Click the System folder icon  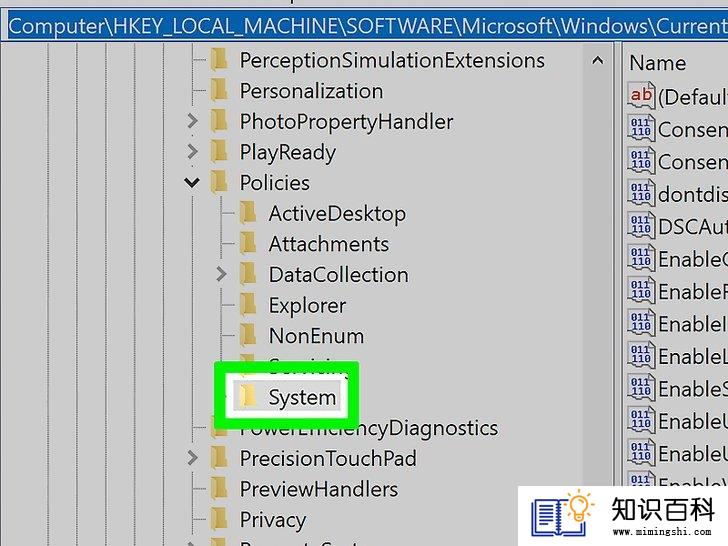click(x=248, y=397)
